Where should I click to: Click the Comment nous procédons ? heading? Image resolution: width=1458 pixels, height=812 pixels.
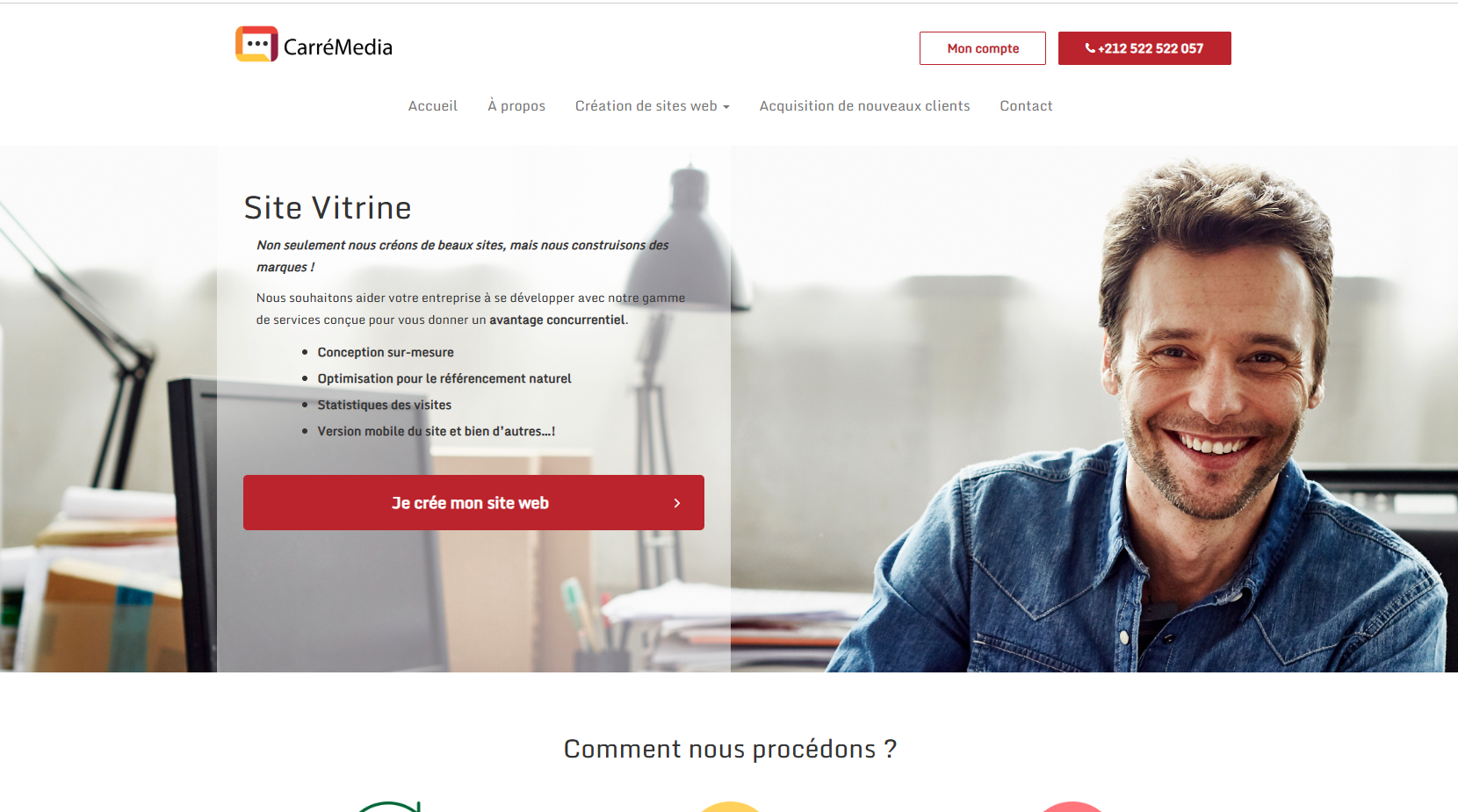coord(730,749)
